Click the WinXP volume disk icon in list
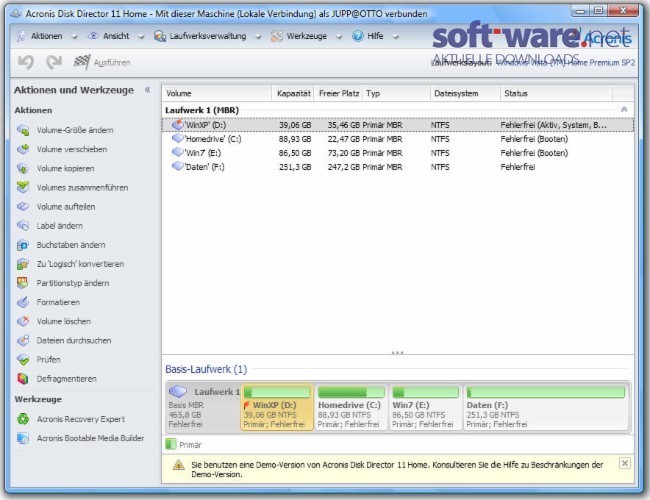Viewport: 650px width, 500px height. pyautogui.click(x=178, y=124)
